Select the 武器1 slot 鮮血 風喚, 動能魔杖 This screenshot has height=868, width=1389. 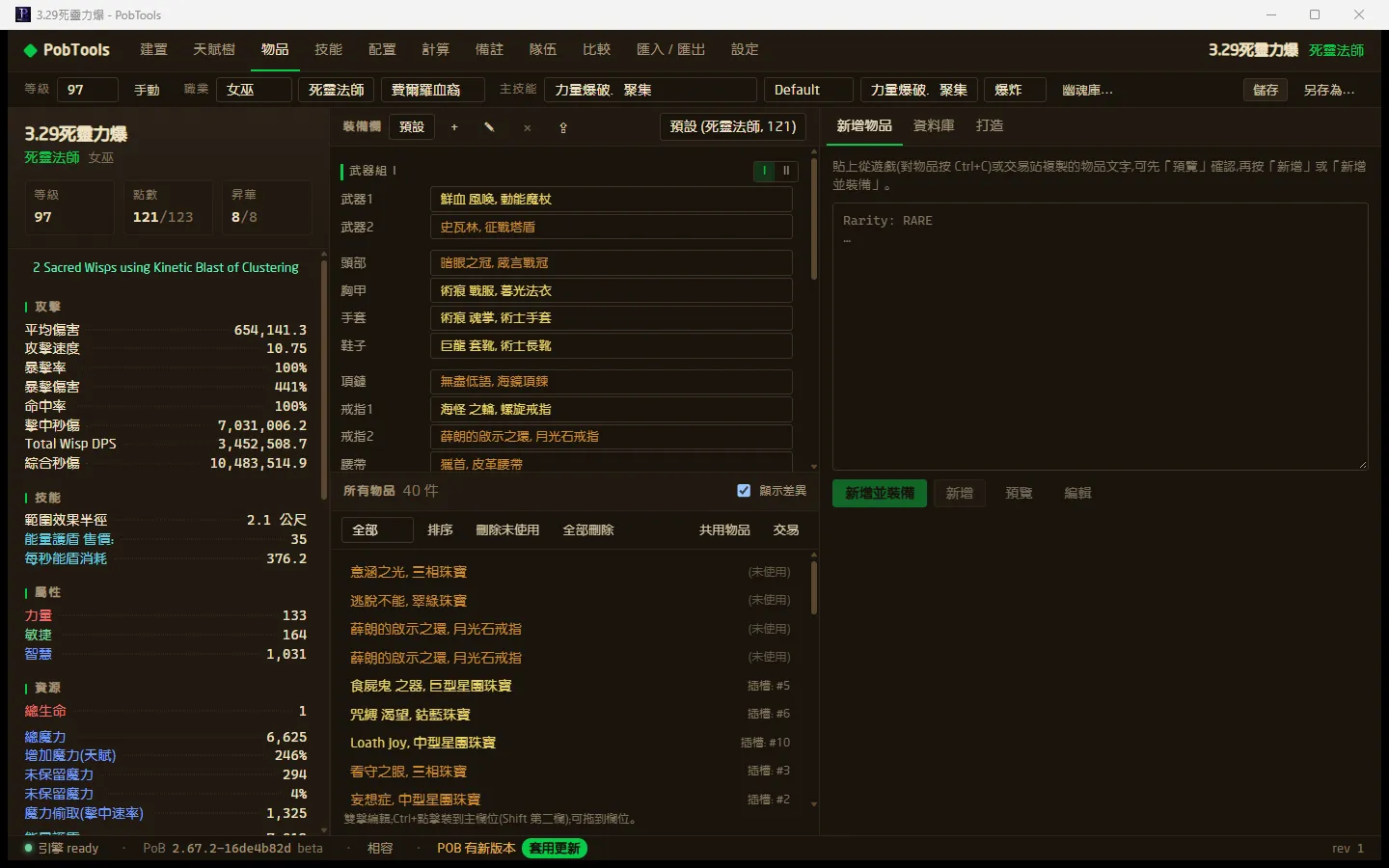[x=611, y=200]
